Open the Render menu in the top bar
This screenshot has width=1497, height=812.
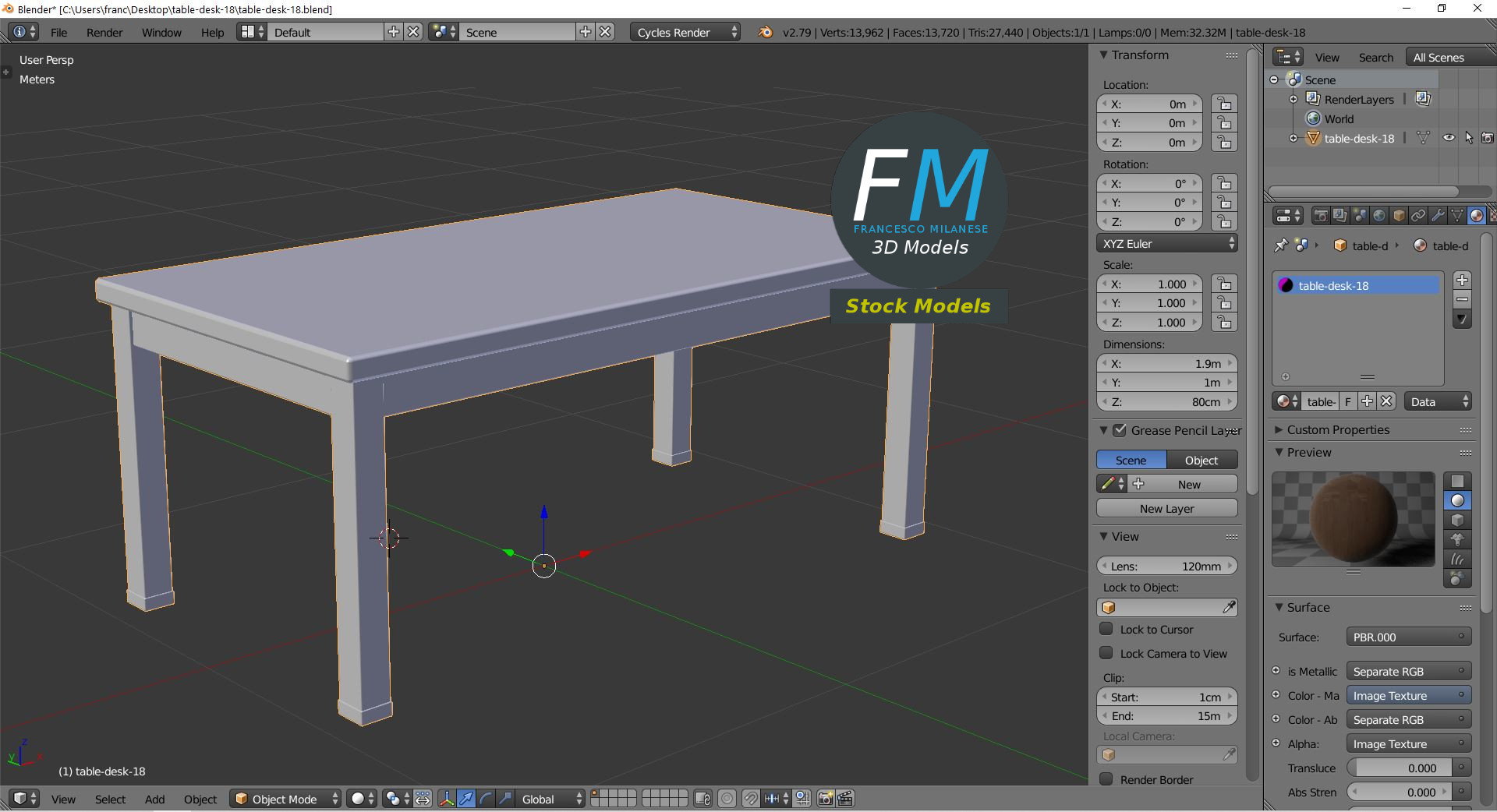[104, 32]
